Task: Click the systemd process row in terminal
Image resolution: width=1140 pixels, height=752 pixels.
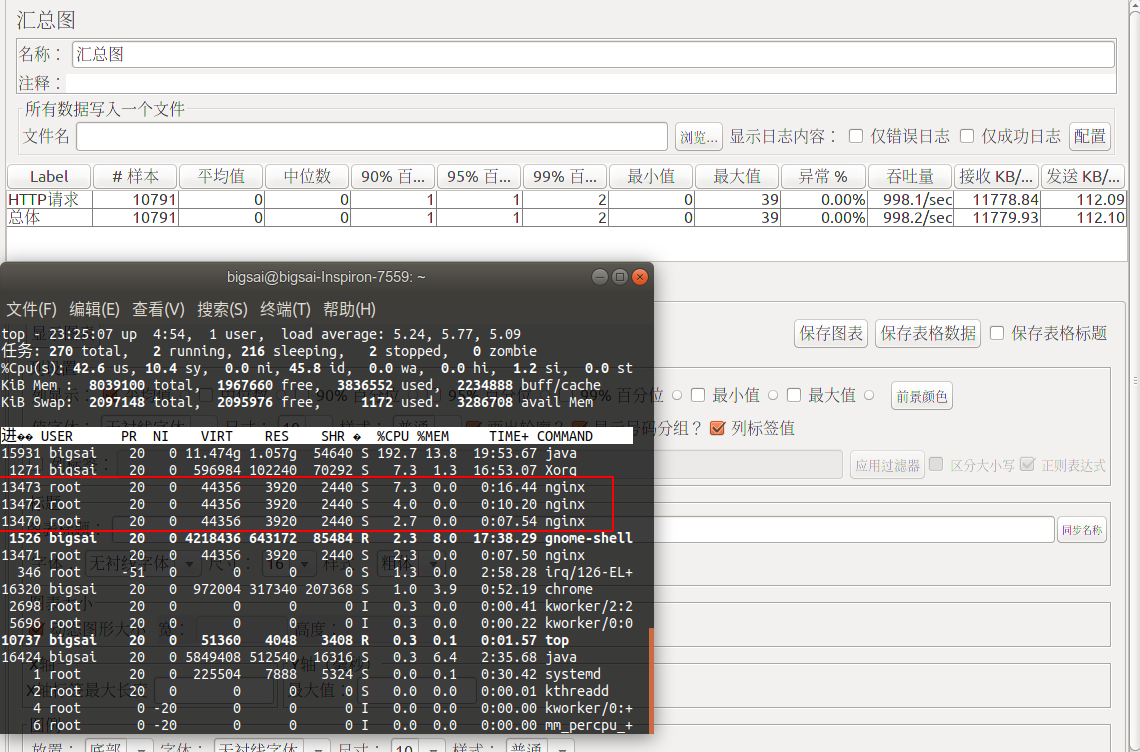Action: (317, 674)
